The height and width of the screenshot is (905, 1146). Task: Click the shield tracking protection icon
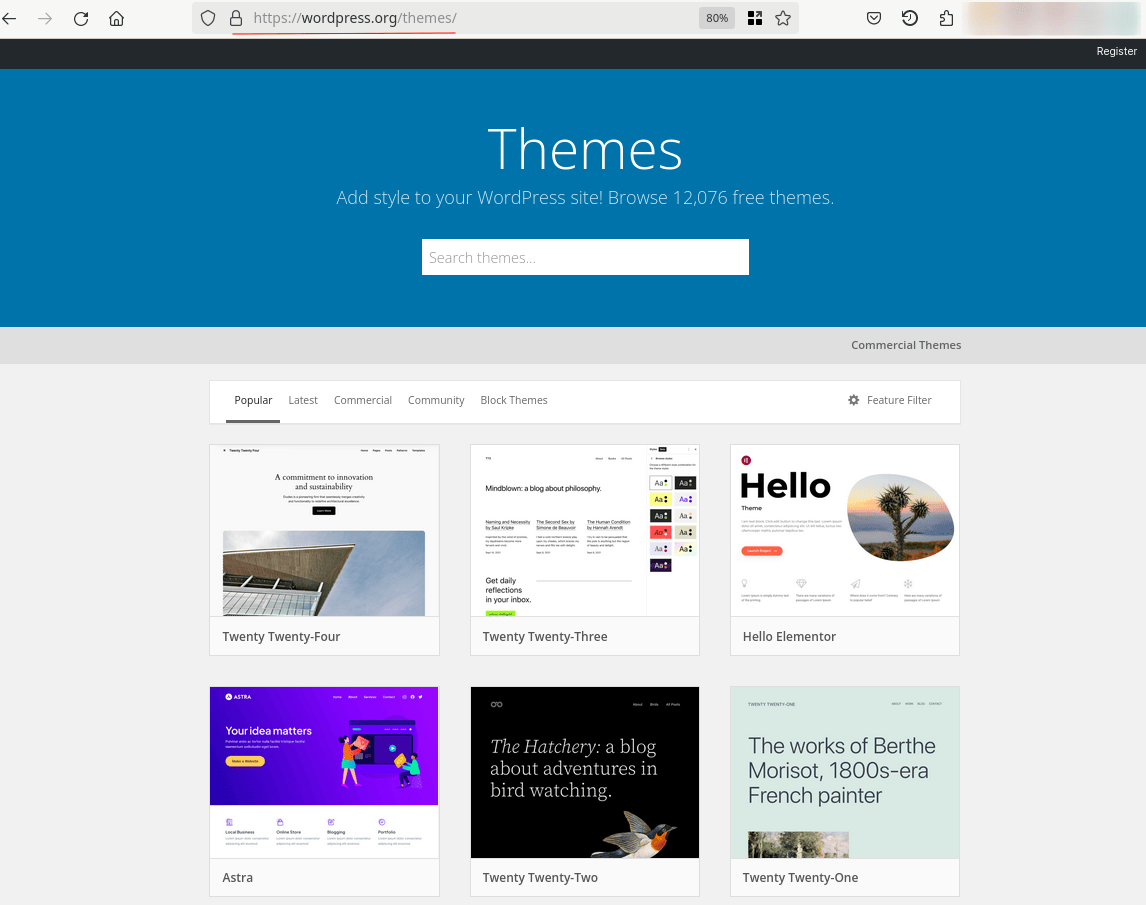click(208, 18)
